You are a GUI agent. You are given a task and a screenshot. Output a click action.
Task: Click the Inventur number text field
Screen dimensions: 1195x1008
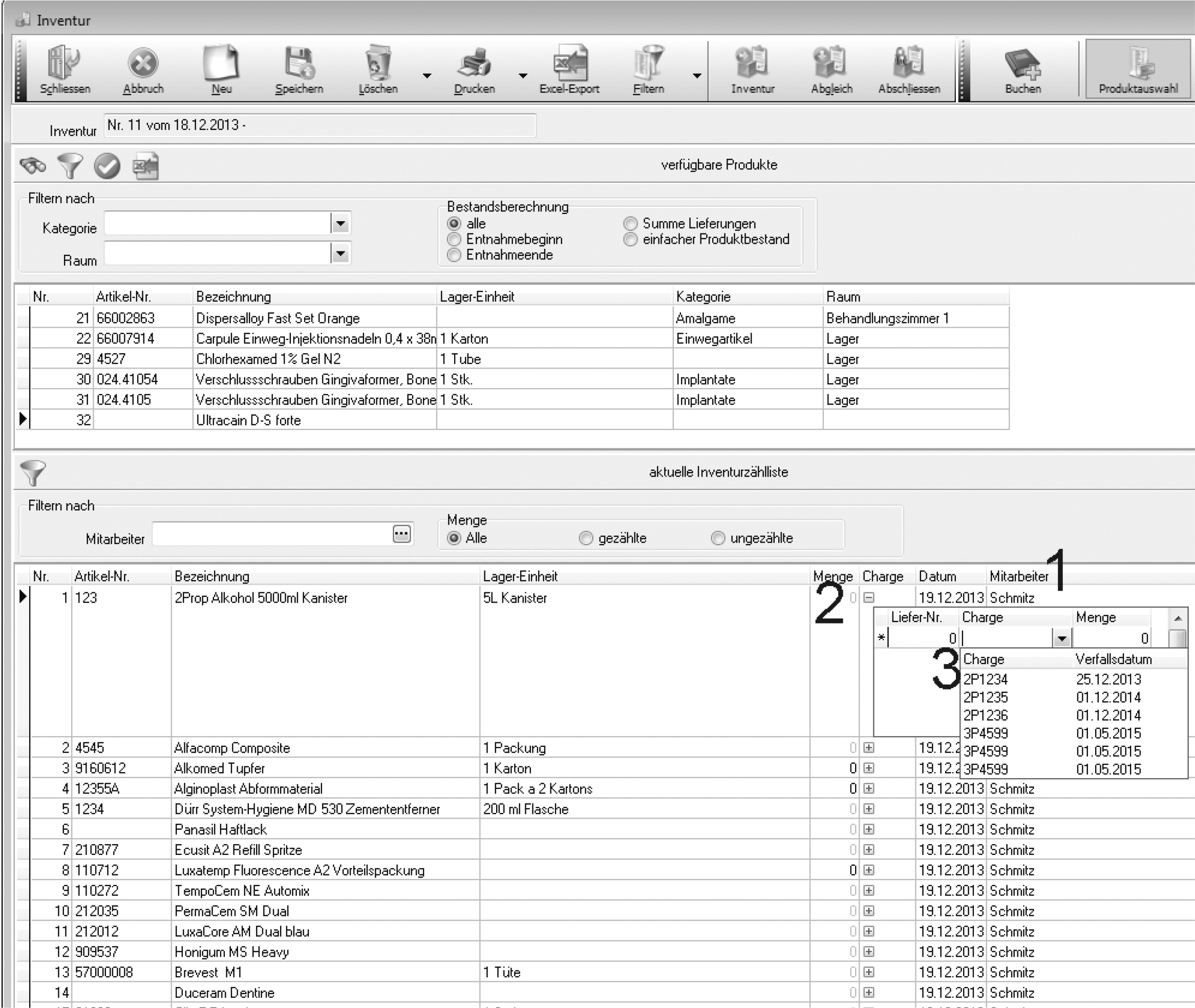pyautogui.click(x=320, y=125)
